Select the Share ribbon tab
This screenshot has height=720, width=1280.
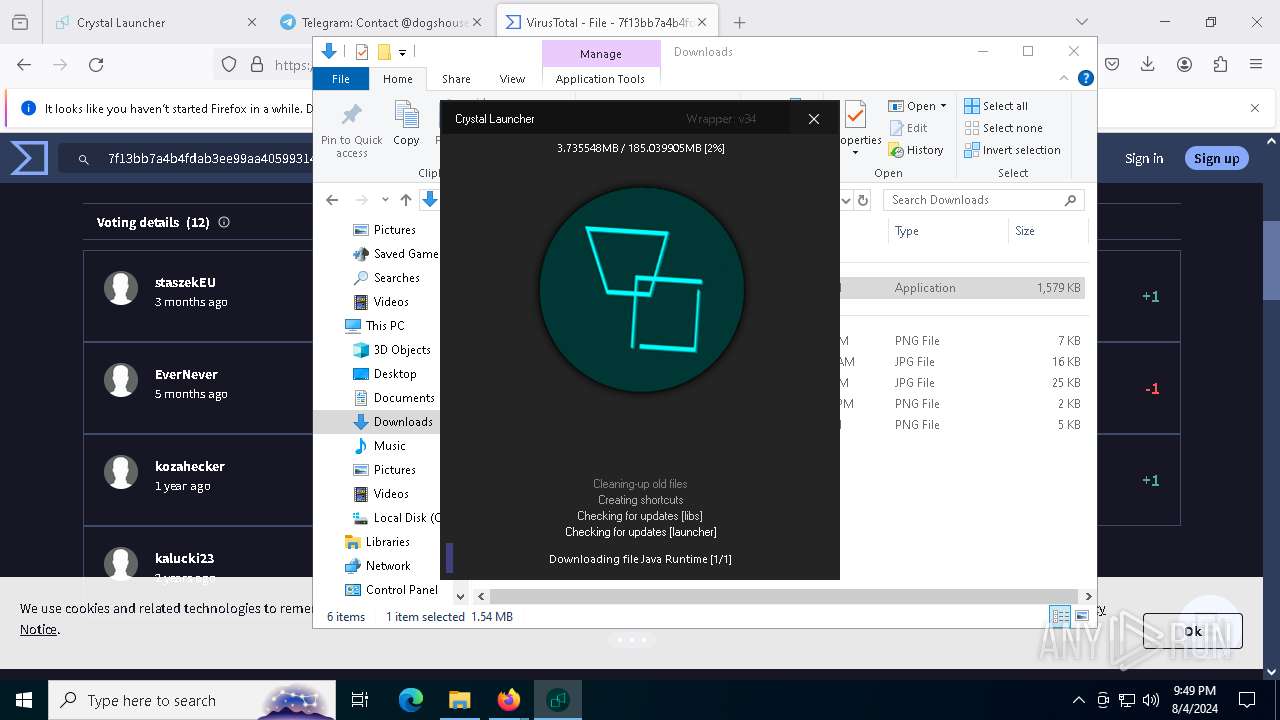click(x=456, y=79)
